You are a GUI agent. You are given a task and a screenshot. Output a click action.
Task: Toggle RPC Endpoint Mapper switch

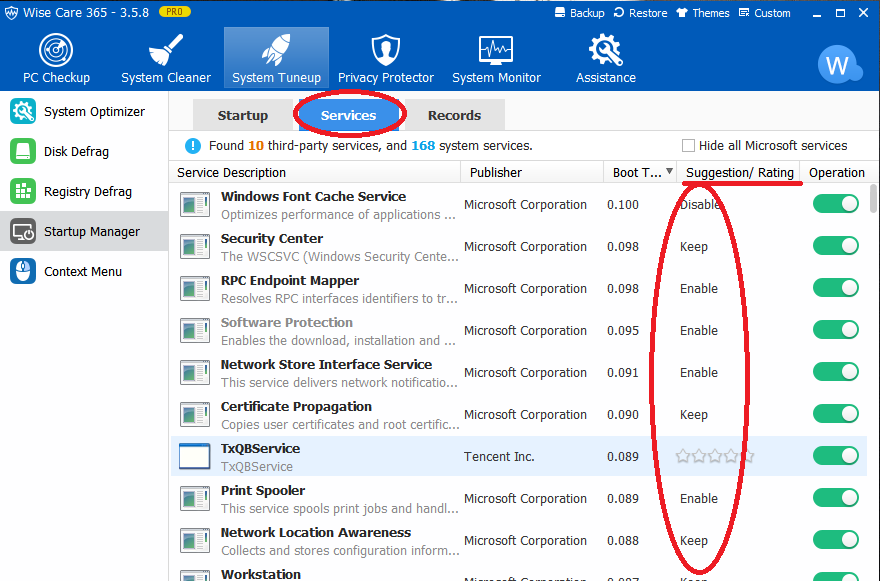coord(836,288)
